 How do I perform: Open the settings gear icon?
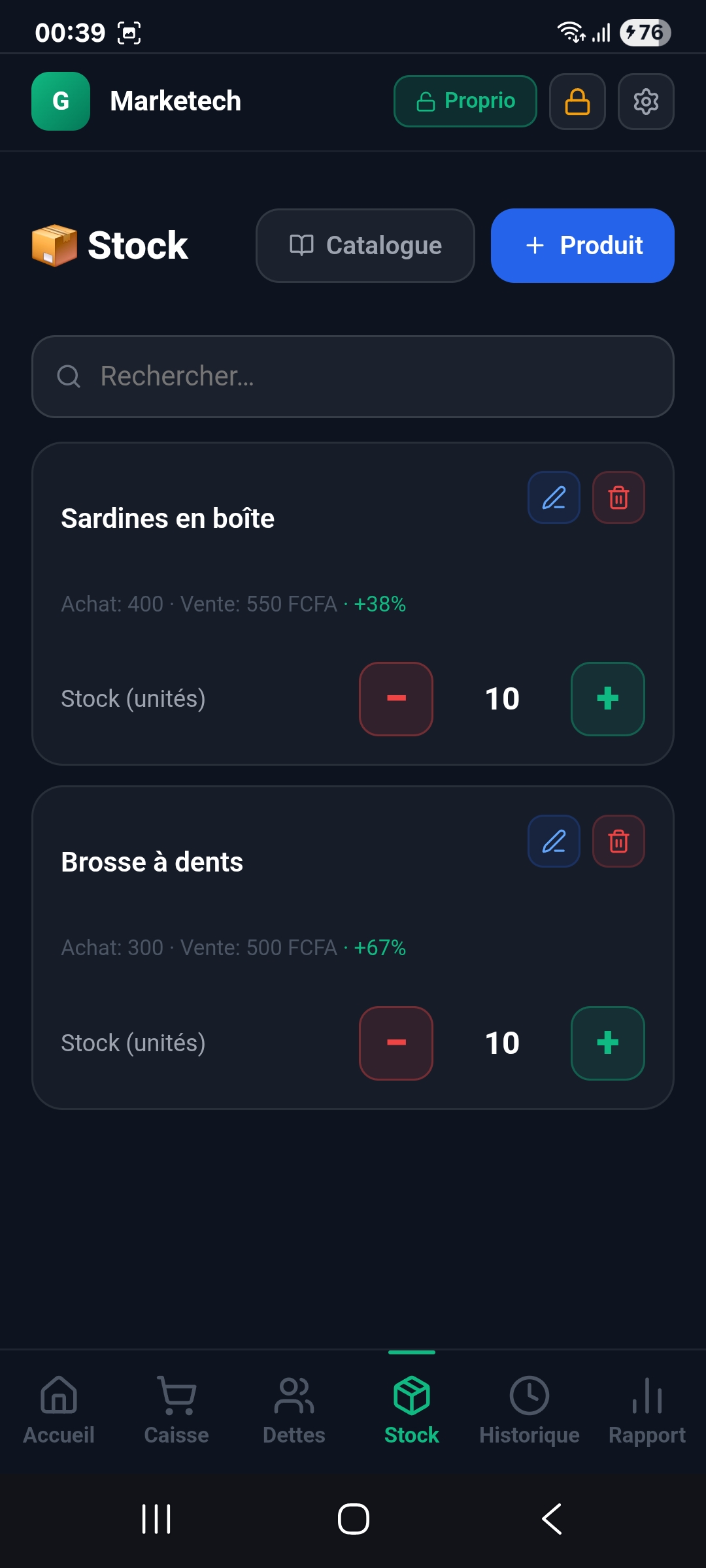(646, 101)
